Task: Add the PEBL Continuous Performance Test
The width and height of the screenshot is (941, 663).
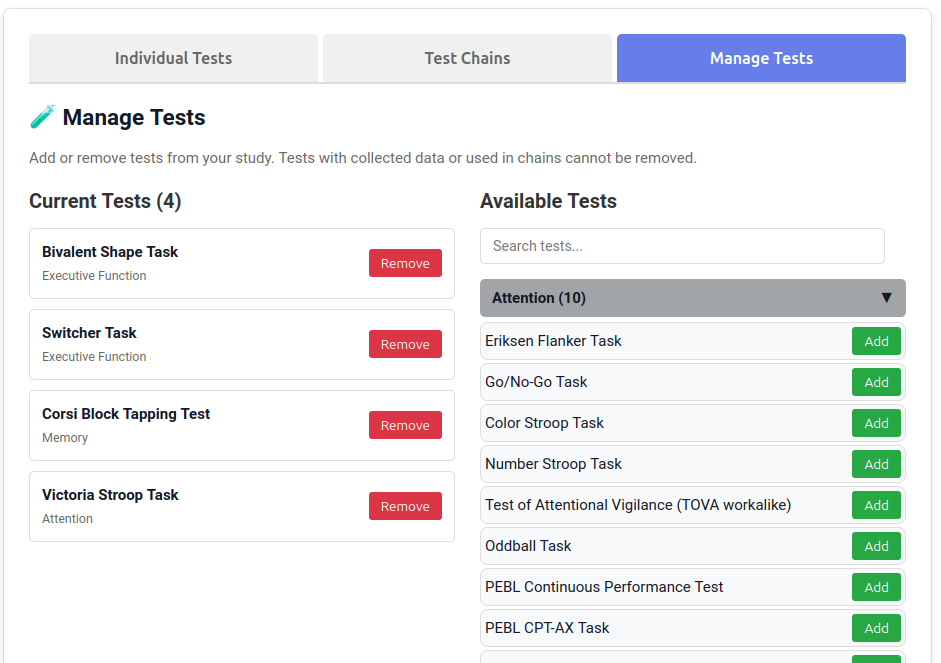Action: (x=876, y=587)
